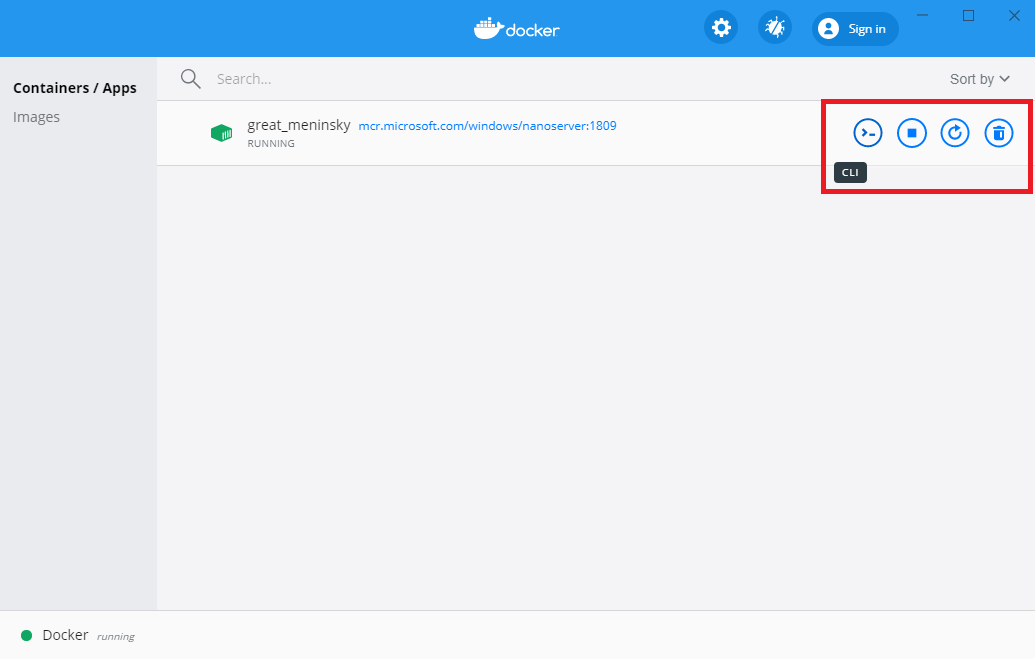
Task: Click the RUNNING status label
Action: tap(271, 144)
